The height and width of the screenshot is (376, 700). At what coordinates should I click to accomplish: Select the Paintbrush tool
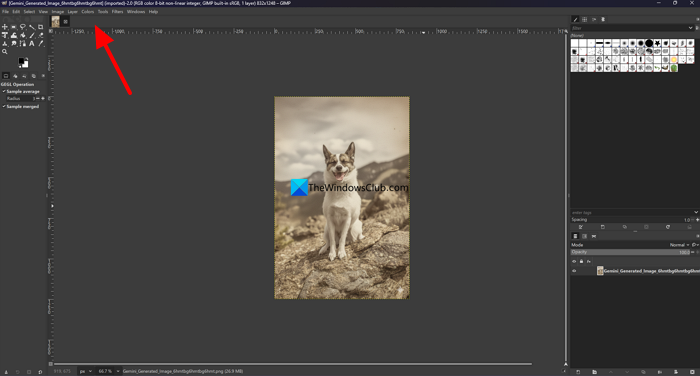pos(32,35)
